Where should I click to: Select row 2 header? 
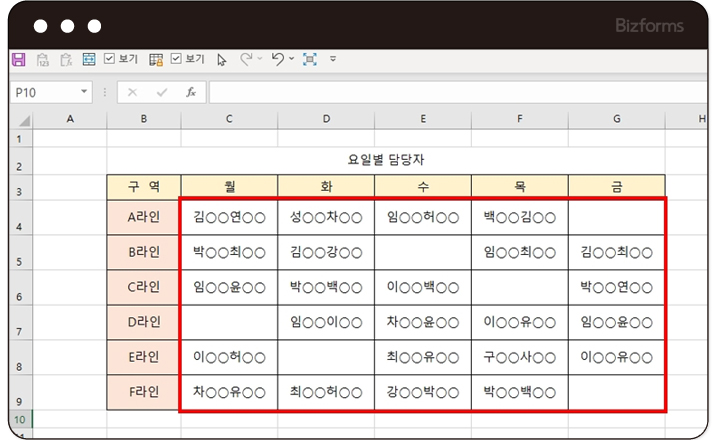(x=20, y=161)
